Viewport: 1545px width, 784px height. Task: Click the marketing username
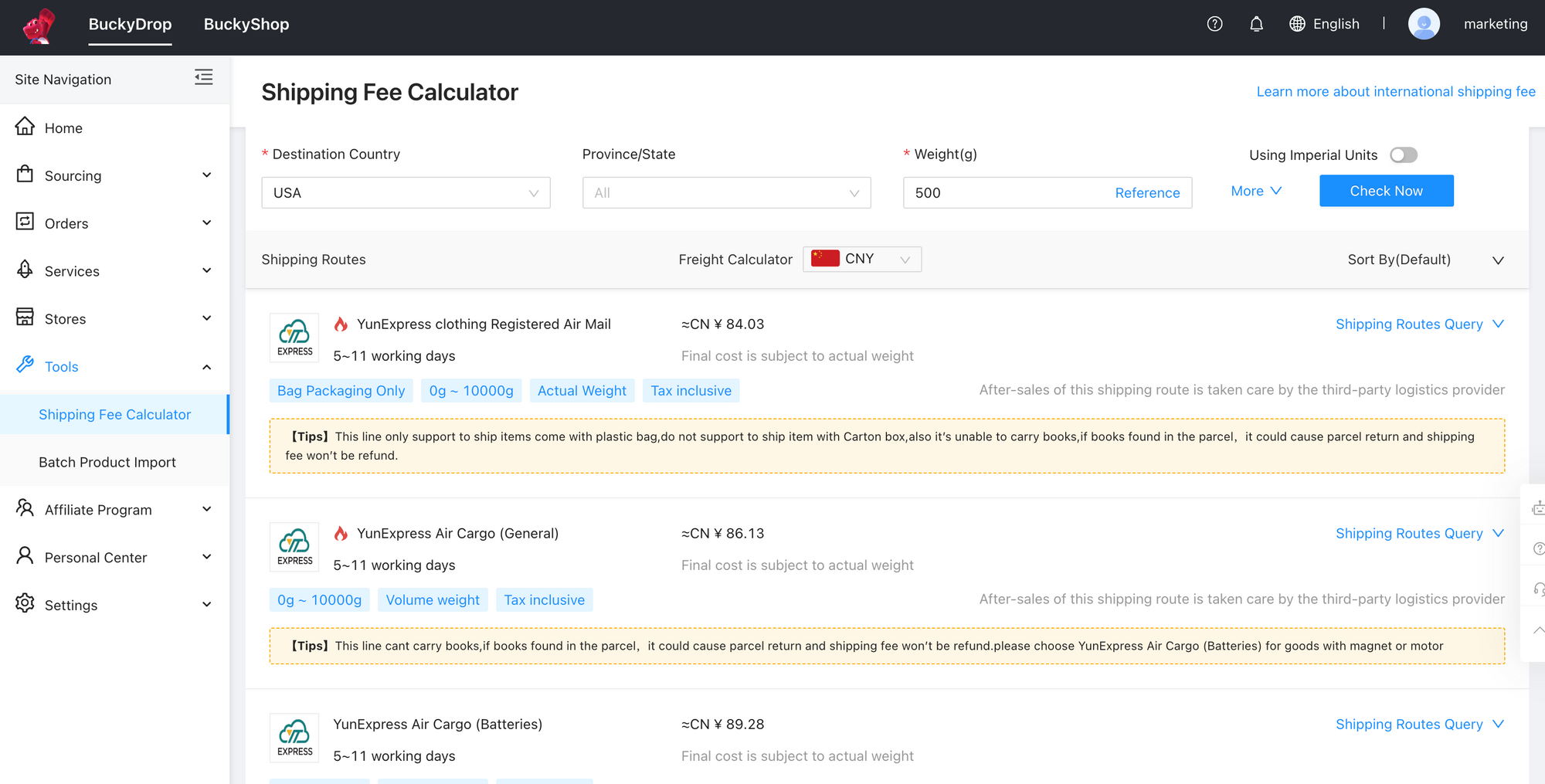point(1495,24)
